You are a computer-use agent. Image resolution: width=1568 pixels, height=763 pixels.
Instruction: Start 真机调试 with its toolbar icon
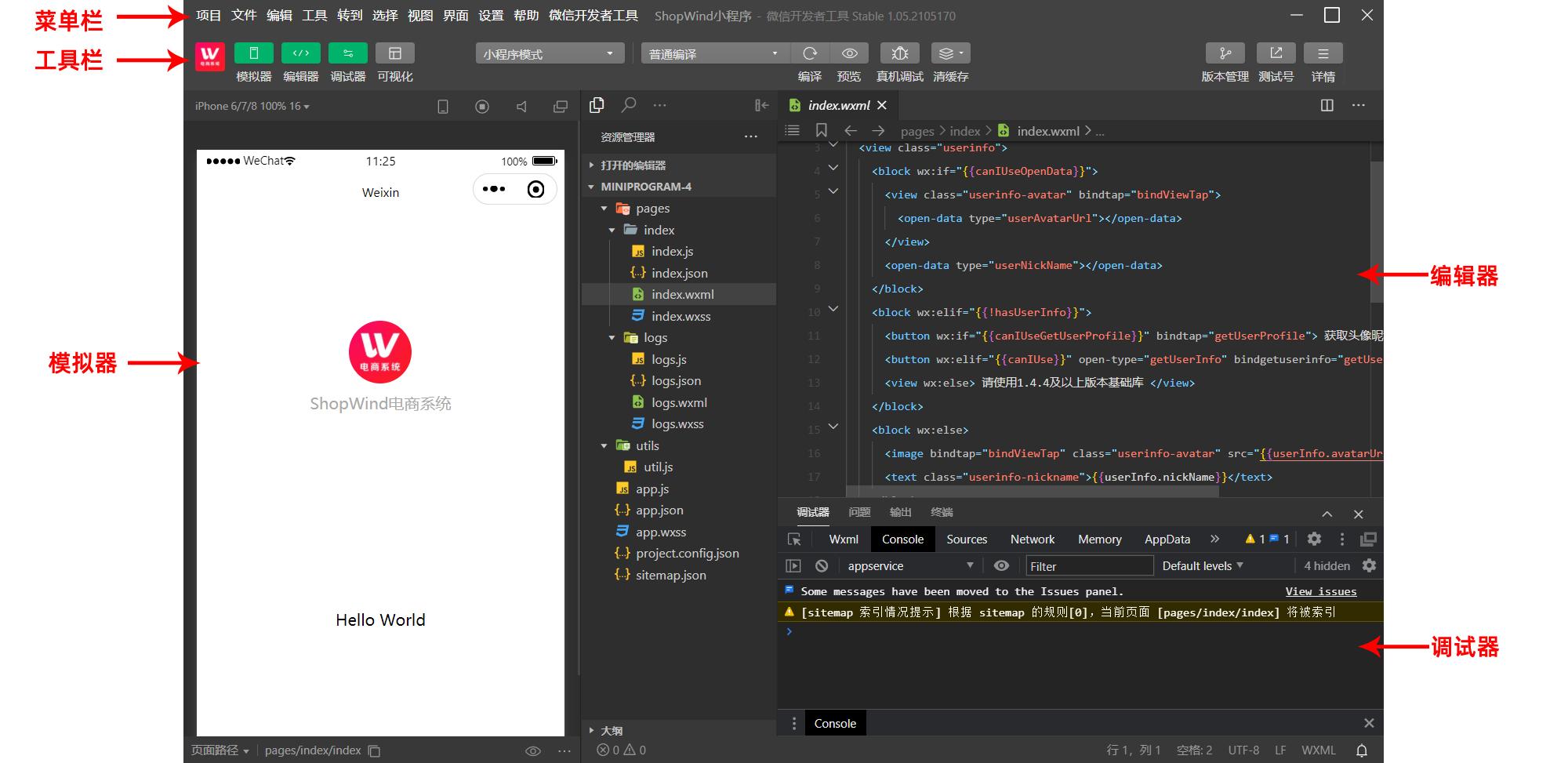[x=898, y=53]
